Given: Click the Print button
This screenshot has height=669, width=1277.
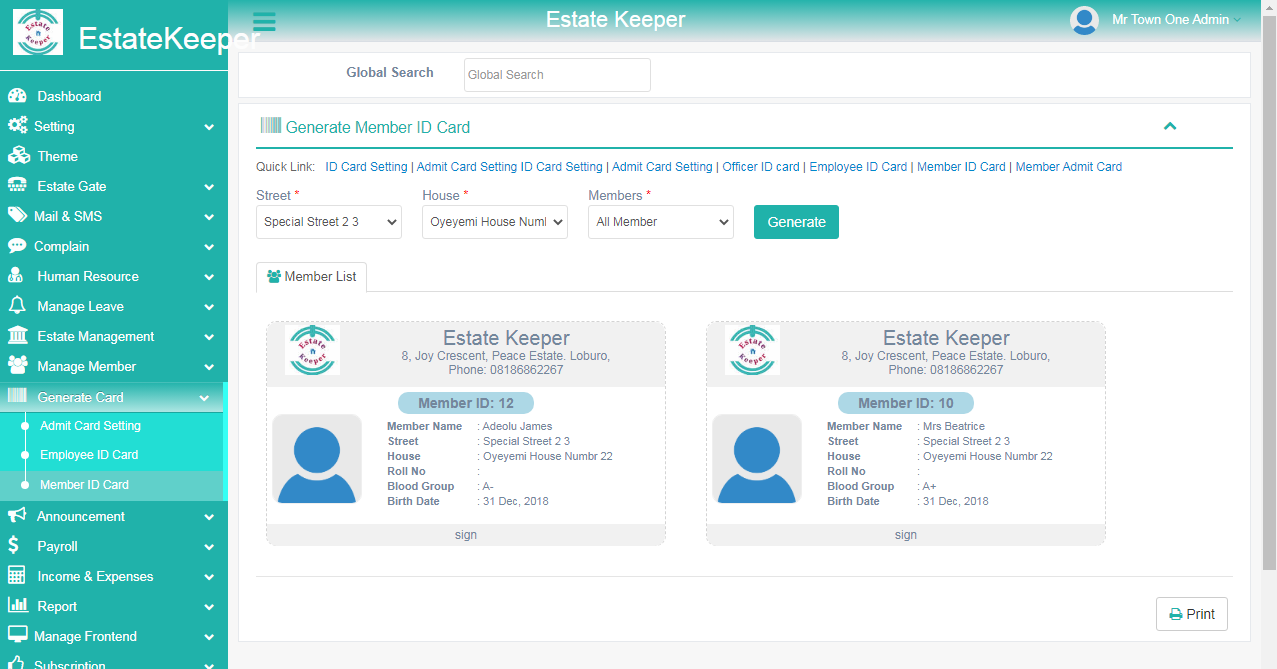Looking at the screenshot, I should pyautogui.click(x=1191, y=614).
